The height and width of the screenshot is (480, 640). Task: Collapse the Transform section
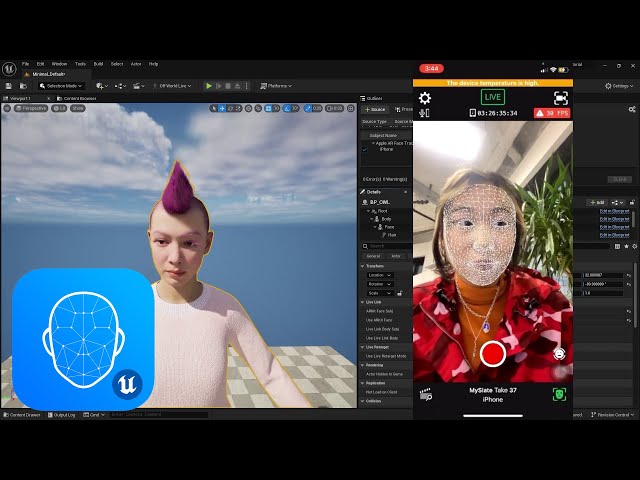tap(362, 266)
